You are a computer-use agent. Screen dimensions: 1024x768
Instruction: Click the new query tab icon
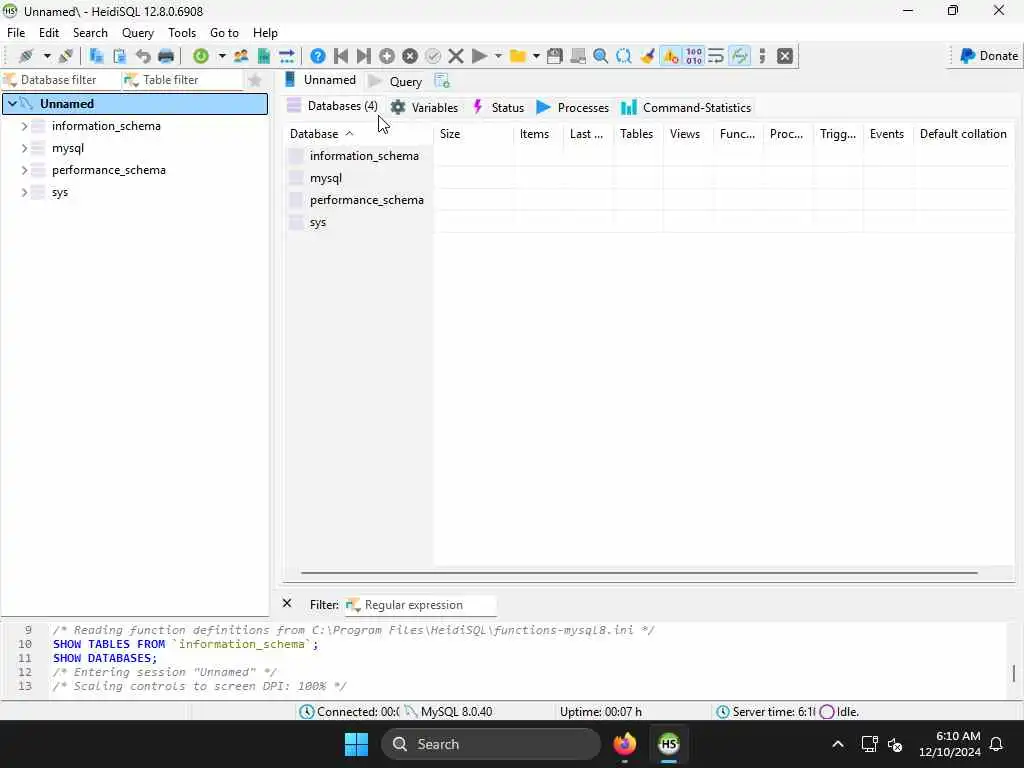point(442,81)
